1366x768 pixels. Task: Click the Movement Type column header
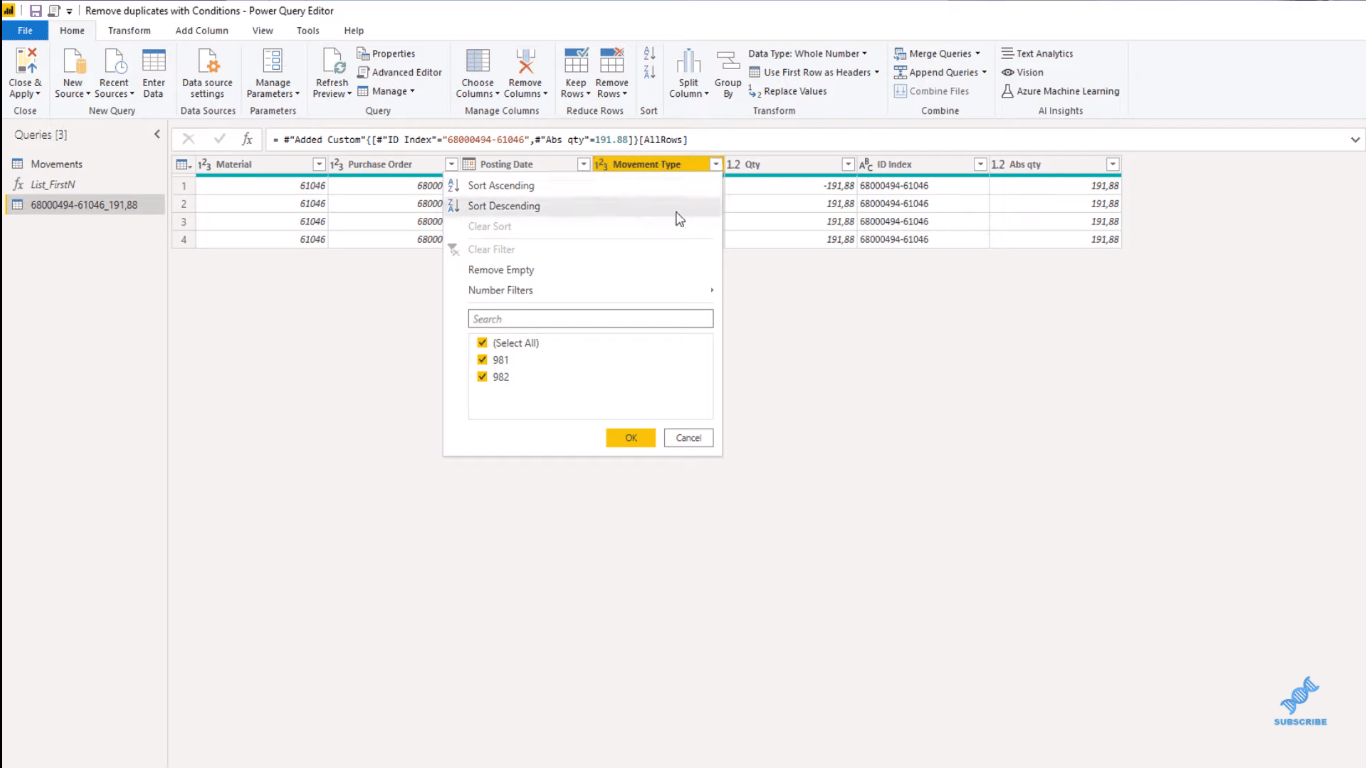tap(649, 164)
